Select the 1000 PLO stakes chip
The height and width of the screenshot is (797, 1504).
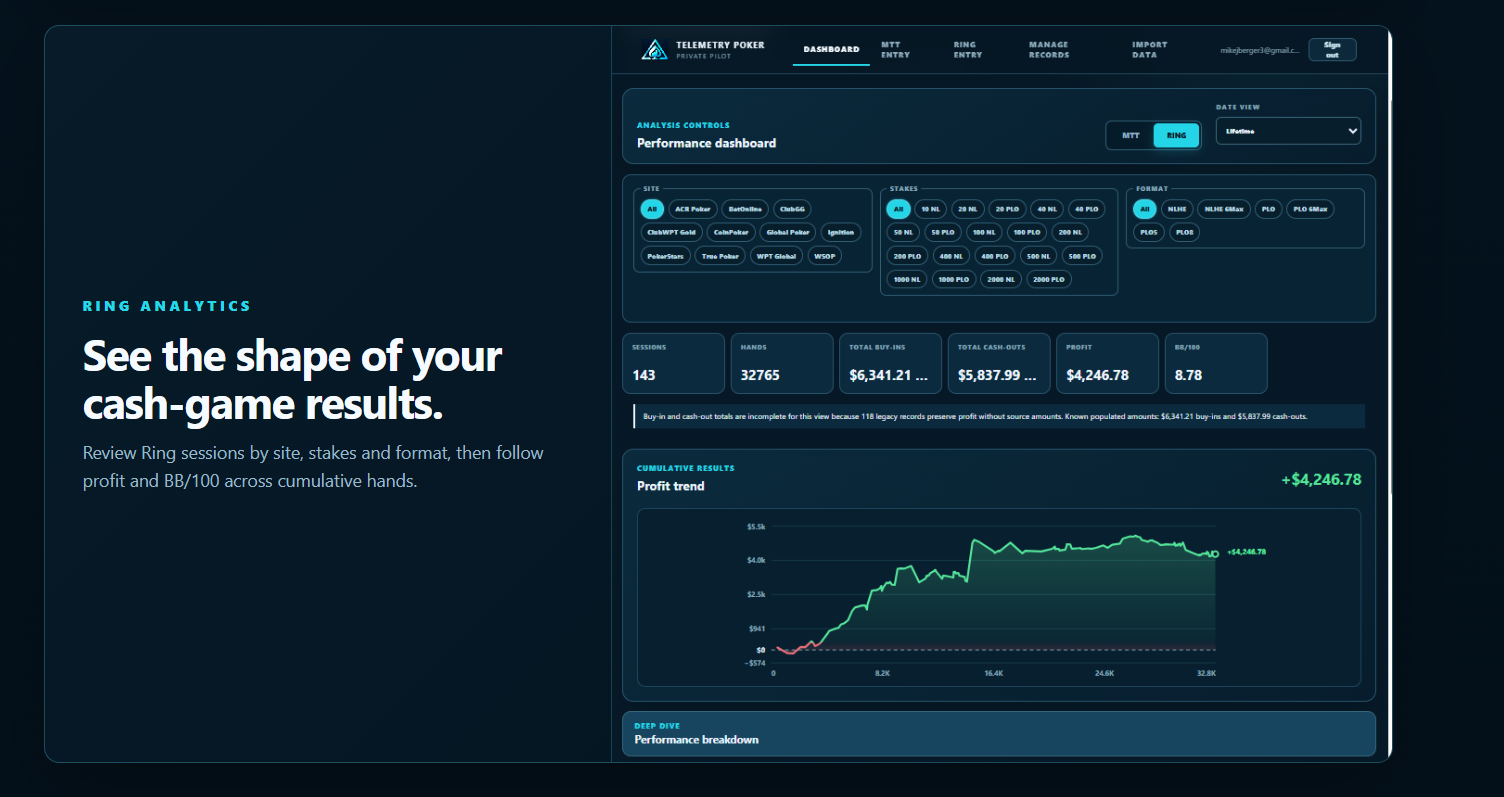[x=955, y=280]
